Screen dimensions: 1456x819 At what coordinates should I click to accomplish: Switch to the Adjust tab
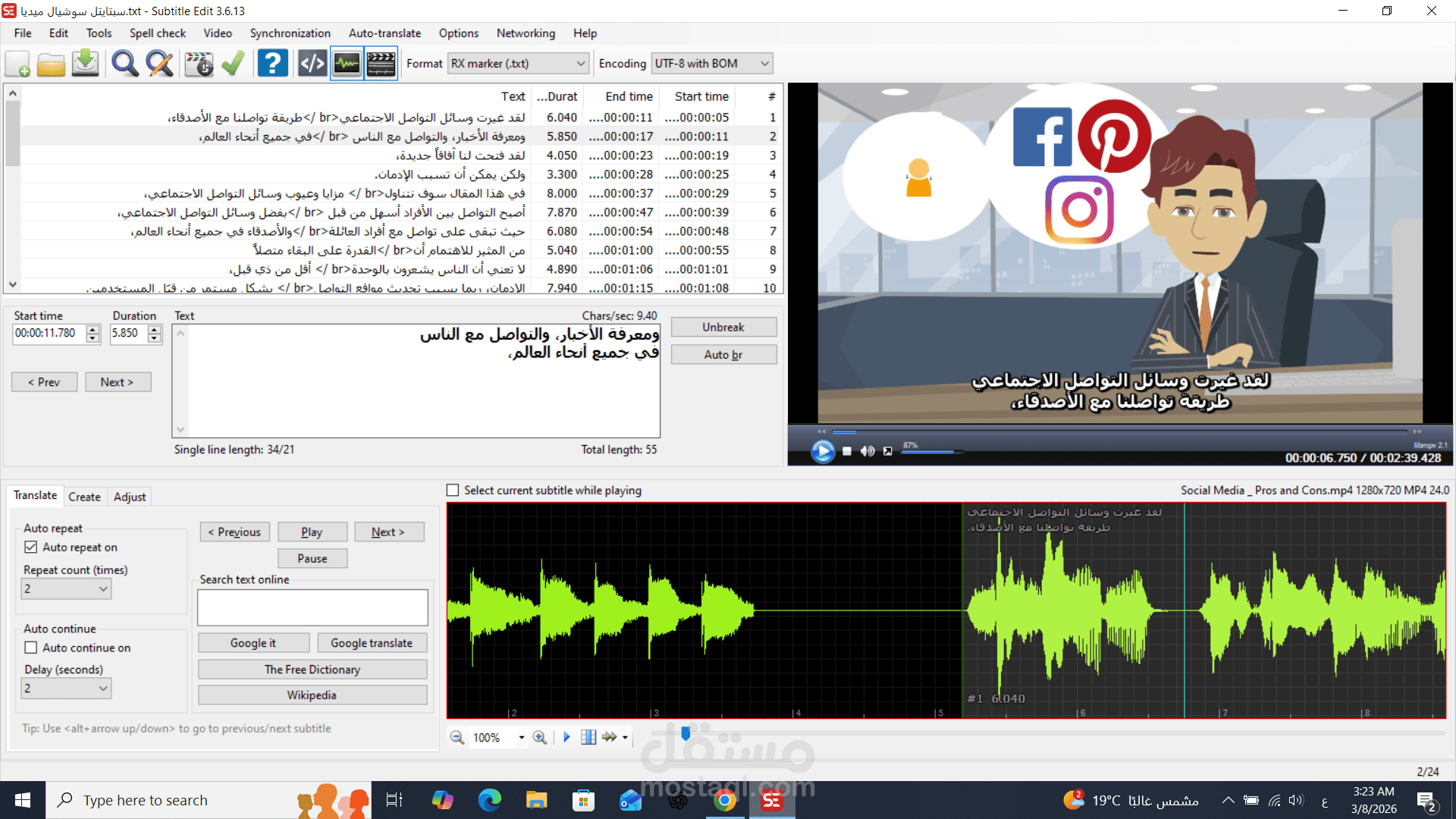[x=129, y=497]
